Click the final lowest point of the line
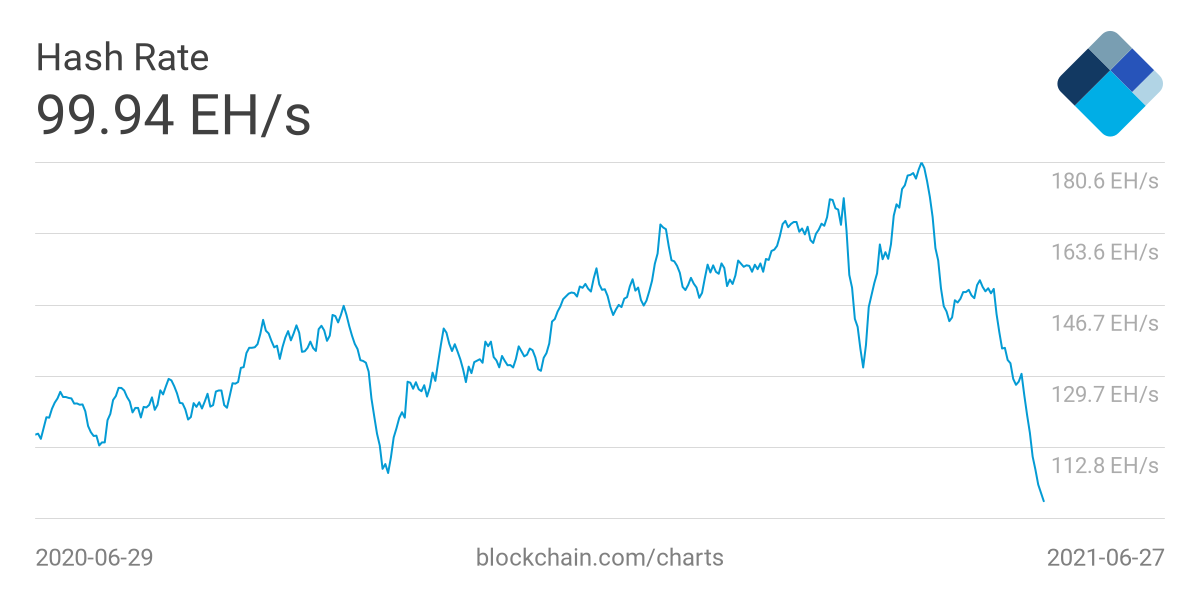The width and height of the screenshot is (1200, 600). (x=1044, y=501)
